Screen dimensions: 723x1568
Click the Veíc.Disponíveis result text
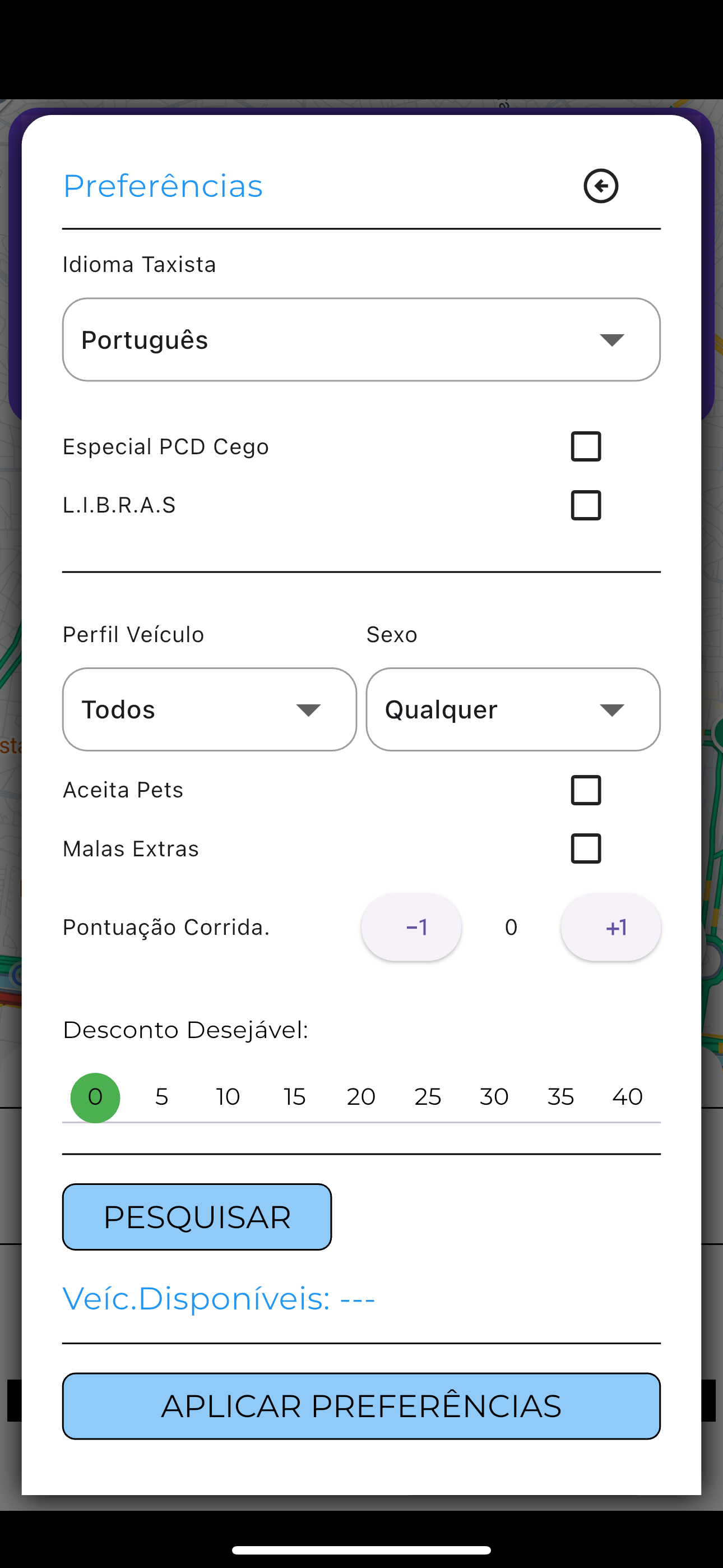point(219,1298)
